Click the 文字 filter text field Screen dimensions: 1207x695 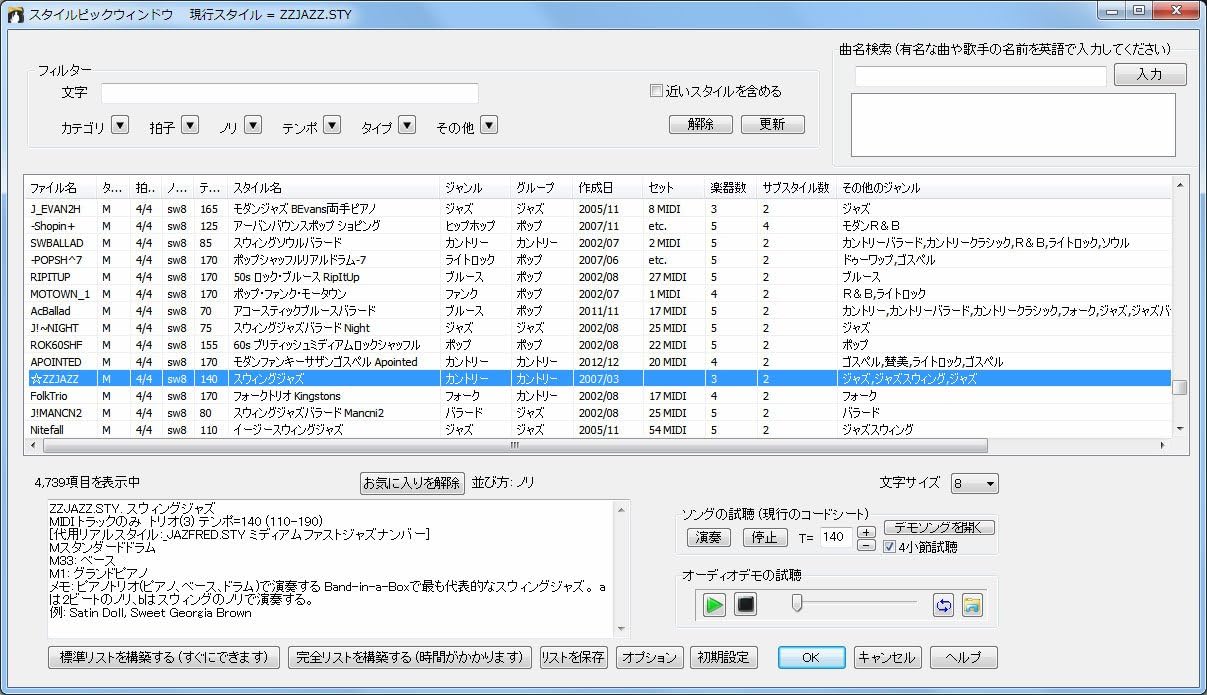[289, 93]
